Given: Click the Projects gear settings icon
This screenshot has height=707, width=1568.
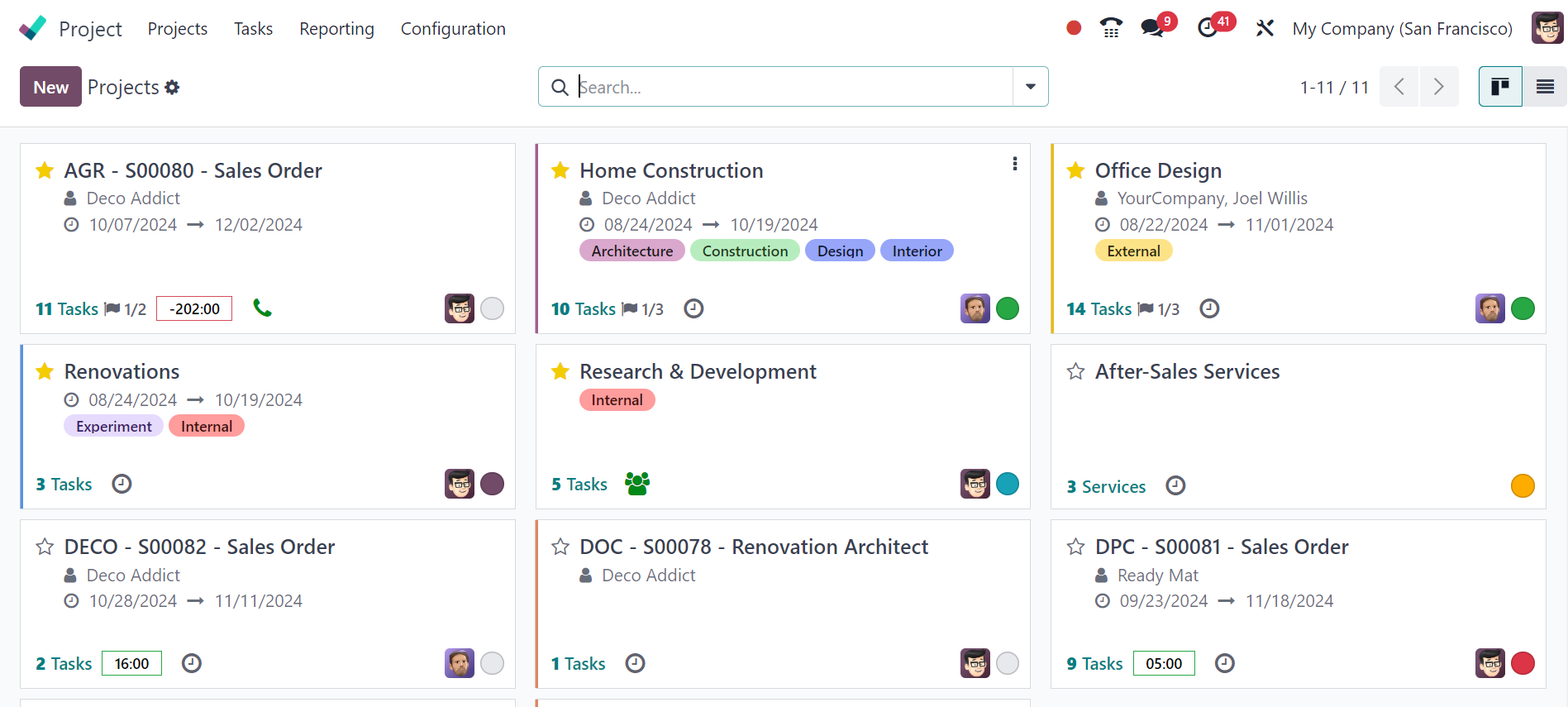Looking at the screenshot, I should (172, 87).
